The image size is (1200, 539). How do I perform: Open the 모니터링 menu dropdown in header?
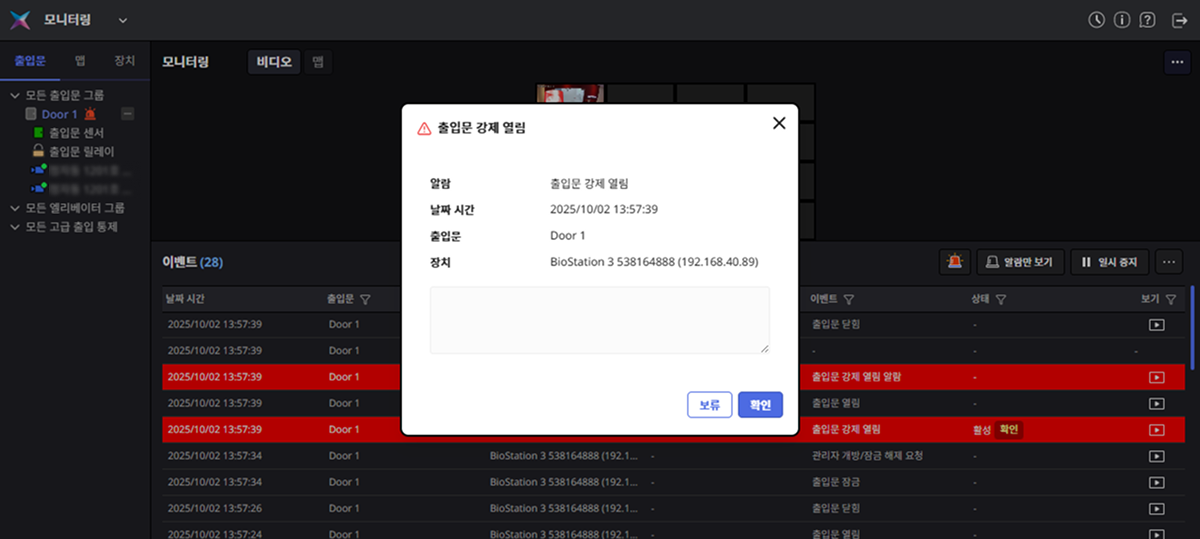tap(123, 20)
